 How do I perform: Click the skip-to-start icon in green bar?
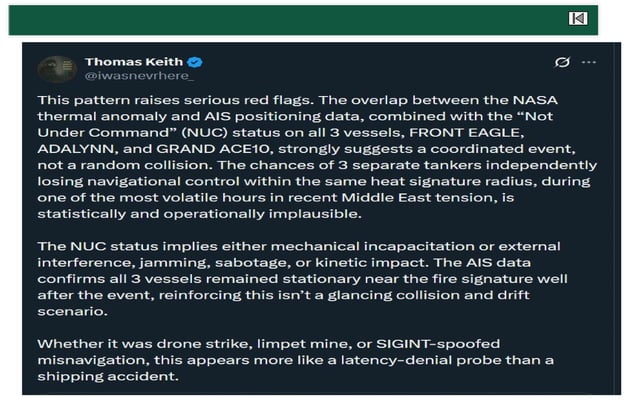click(578, 18)
